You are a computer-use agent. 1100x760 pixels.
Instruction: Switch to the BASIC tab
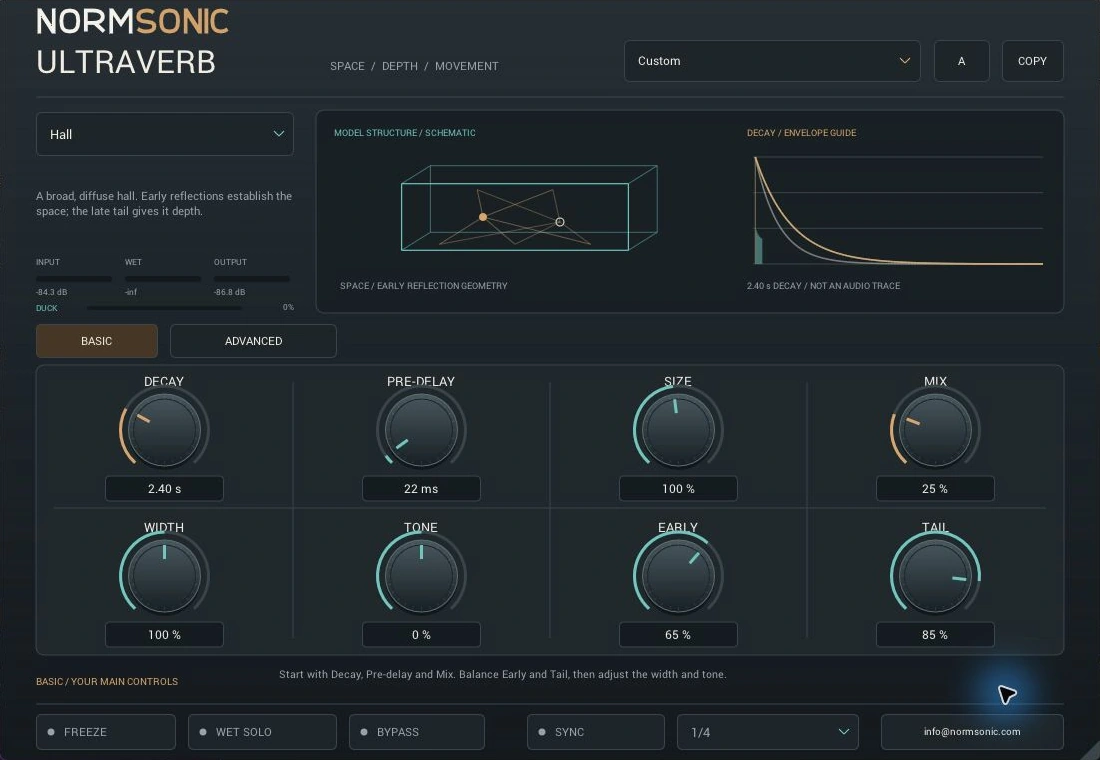click(97, 341)
